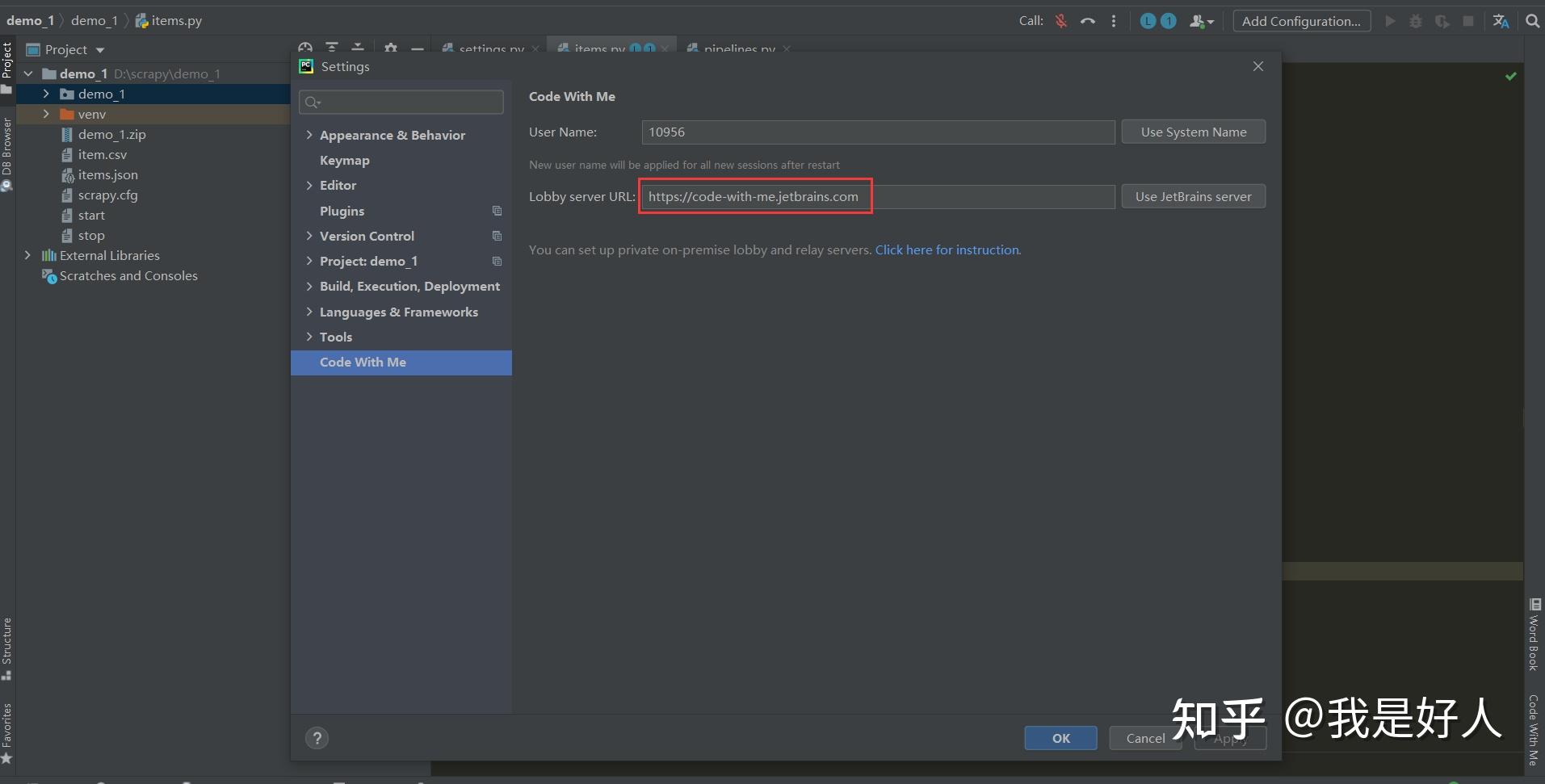Expand Version Control settings group

(309, 236)
